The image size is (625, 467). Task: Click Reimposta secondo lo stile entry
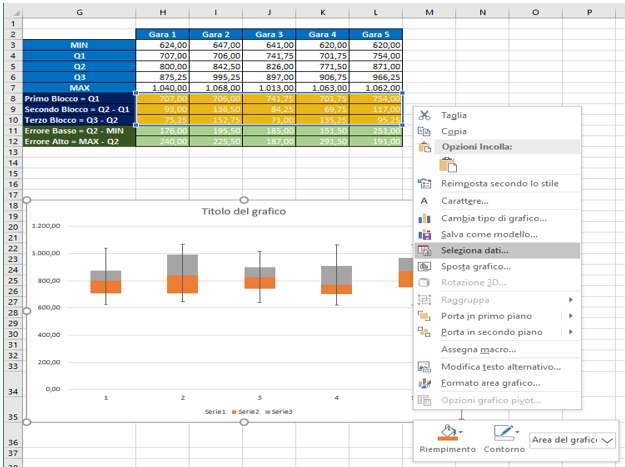pyautogui.click(x=499, y=184)
